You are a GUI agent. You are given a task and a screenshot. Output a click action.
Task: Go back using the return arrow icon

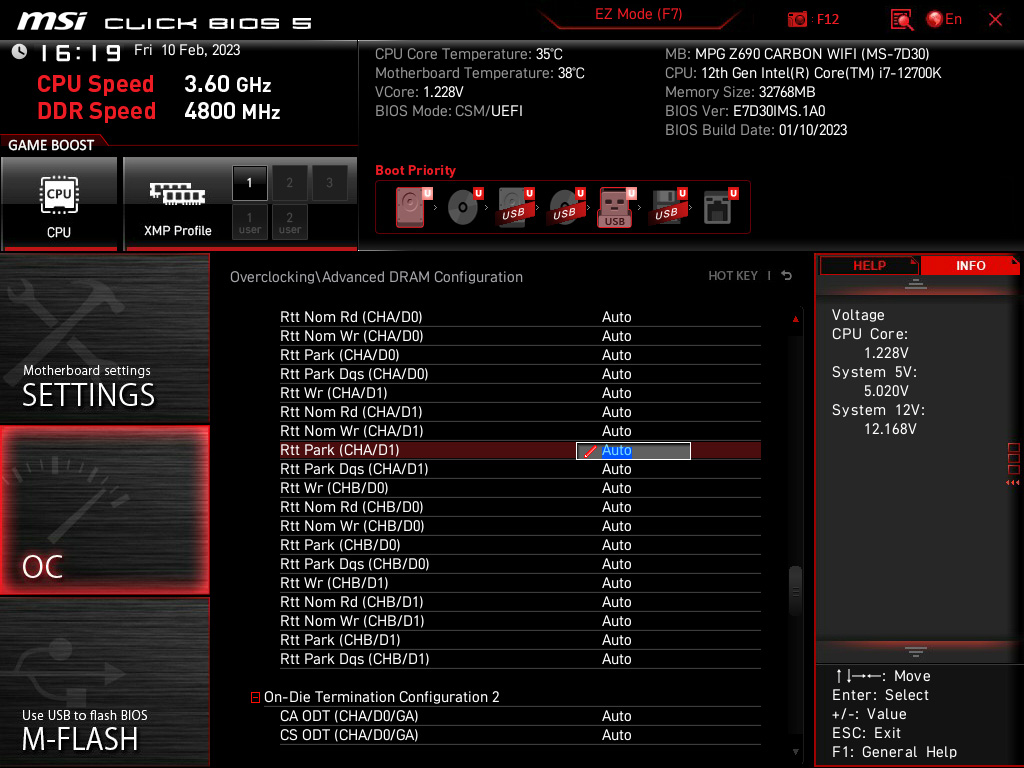pyautogui.click(x=787, y=276)
